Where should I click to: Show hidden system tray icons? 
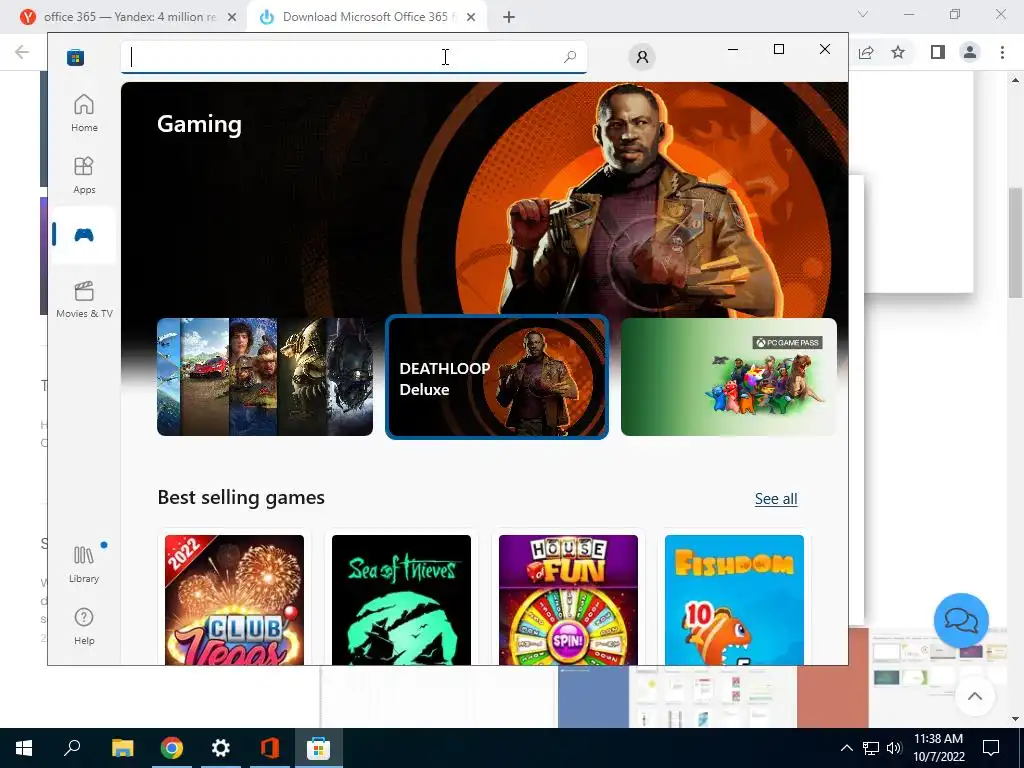click(x=846, y=748)
